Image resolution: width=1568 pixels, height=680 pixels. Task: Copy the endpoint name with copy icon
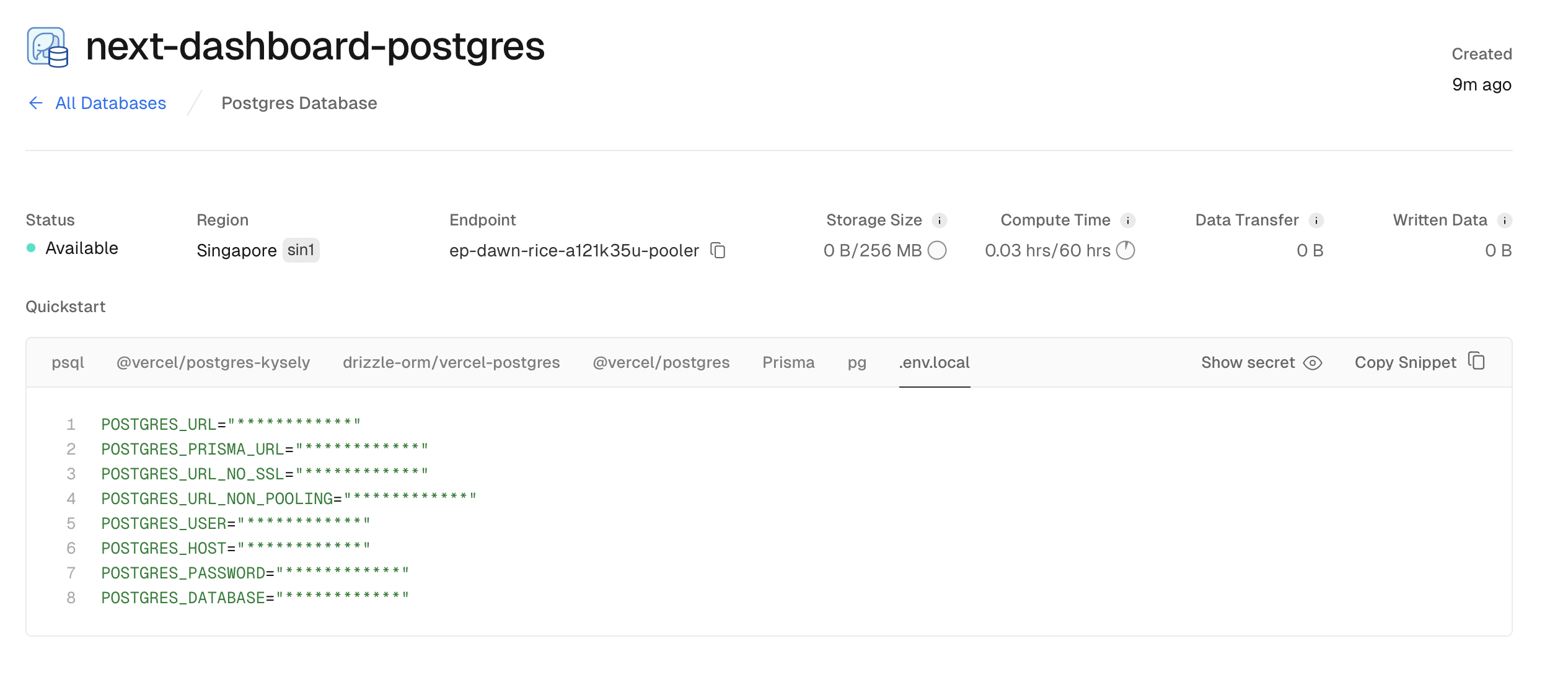click(718, 250)
